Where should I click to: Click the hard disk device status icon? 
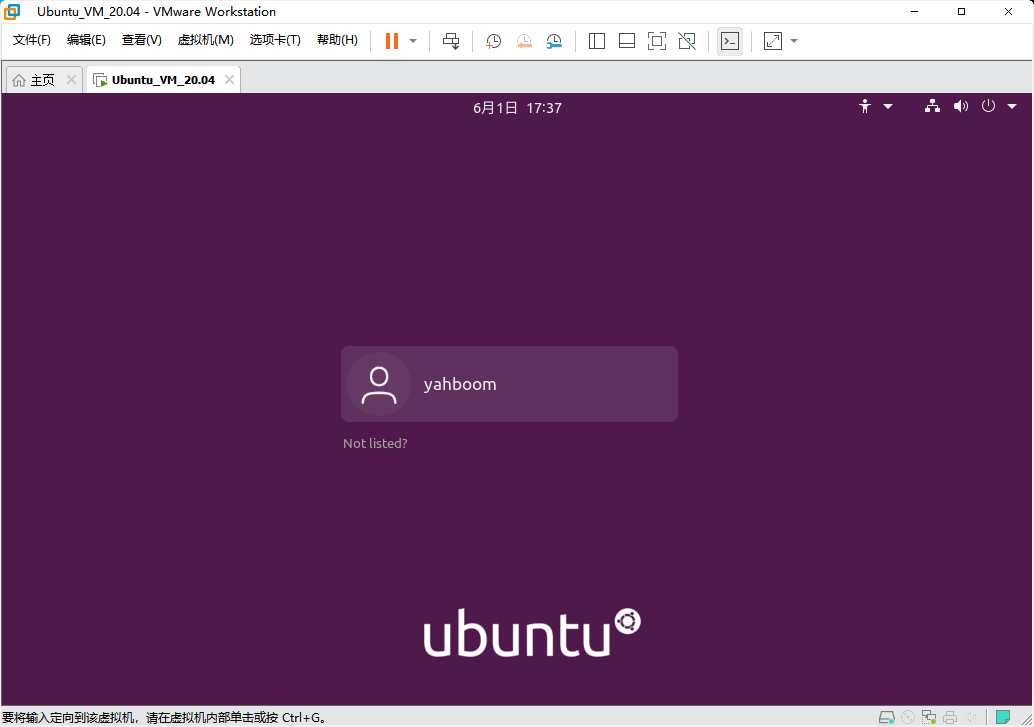(x=887, y=717)
